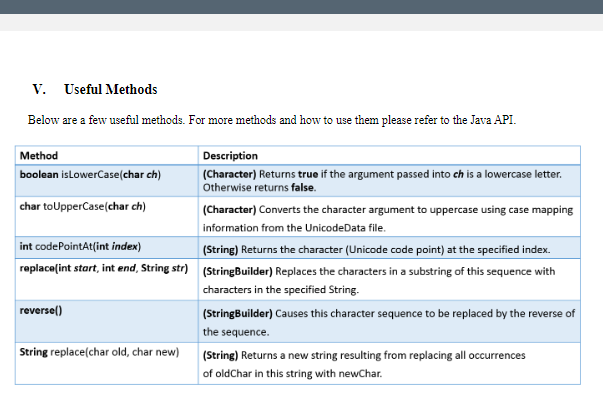Click the 'V. Useful Methods' heading
The width and height of the screenshot is (603, 402).
pos(95,89)
